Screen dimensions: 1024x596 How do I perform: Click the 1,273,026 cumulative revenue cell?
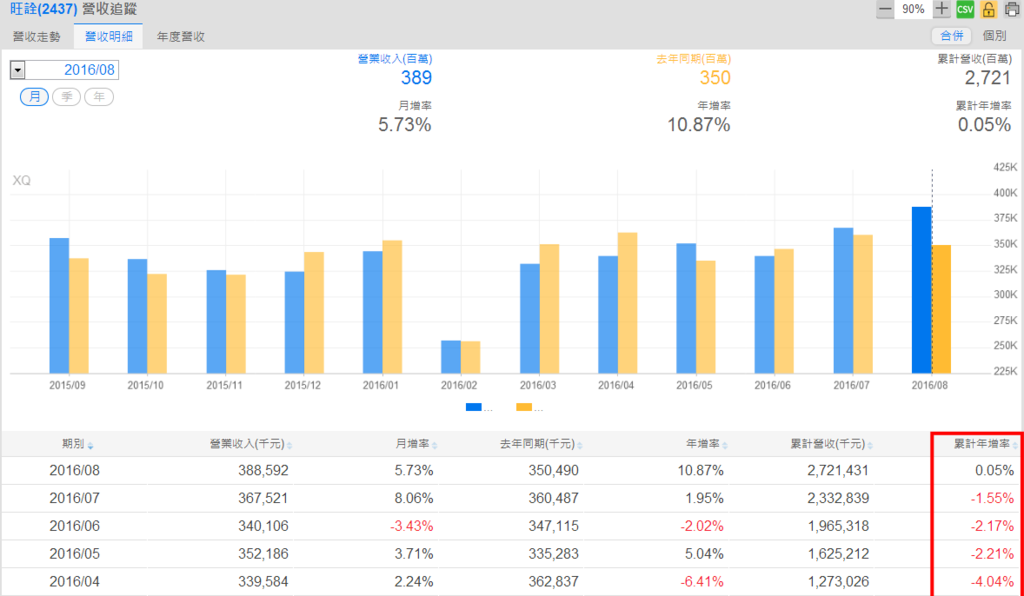pos(837,582)
